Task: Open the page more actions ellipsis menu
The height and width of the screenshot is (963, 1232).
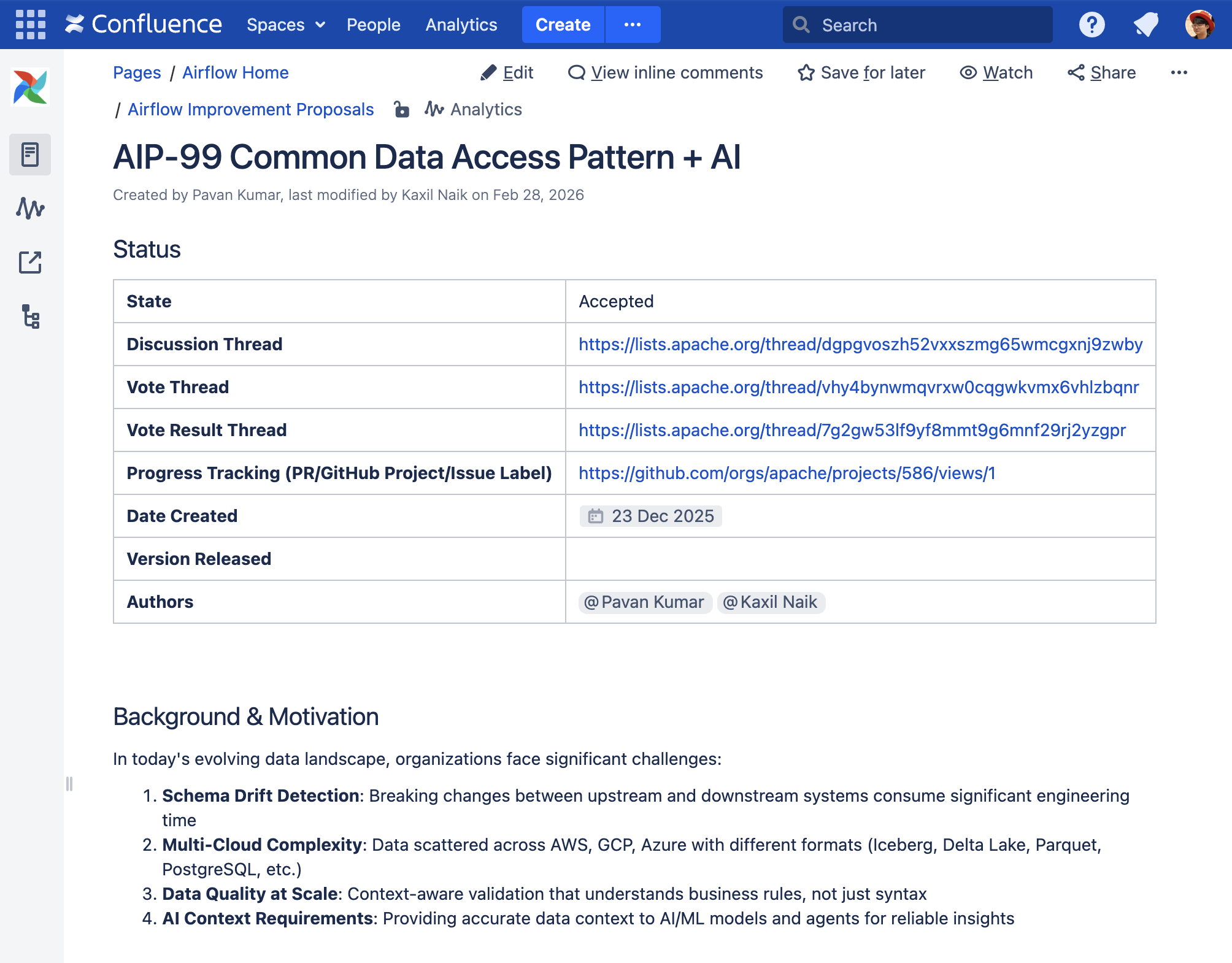Action: click(x=1179, y=72)
